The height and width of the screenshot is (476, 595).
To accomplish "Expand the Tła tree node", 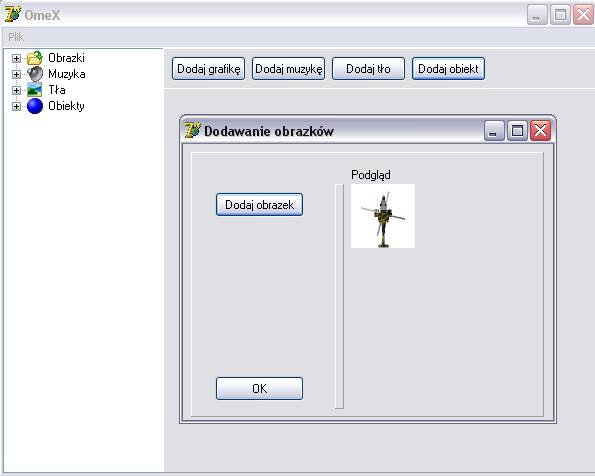I will (x=16, y=90).
